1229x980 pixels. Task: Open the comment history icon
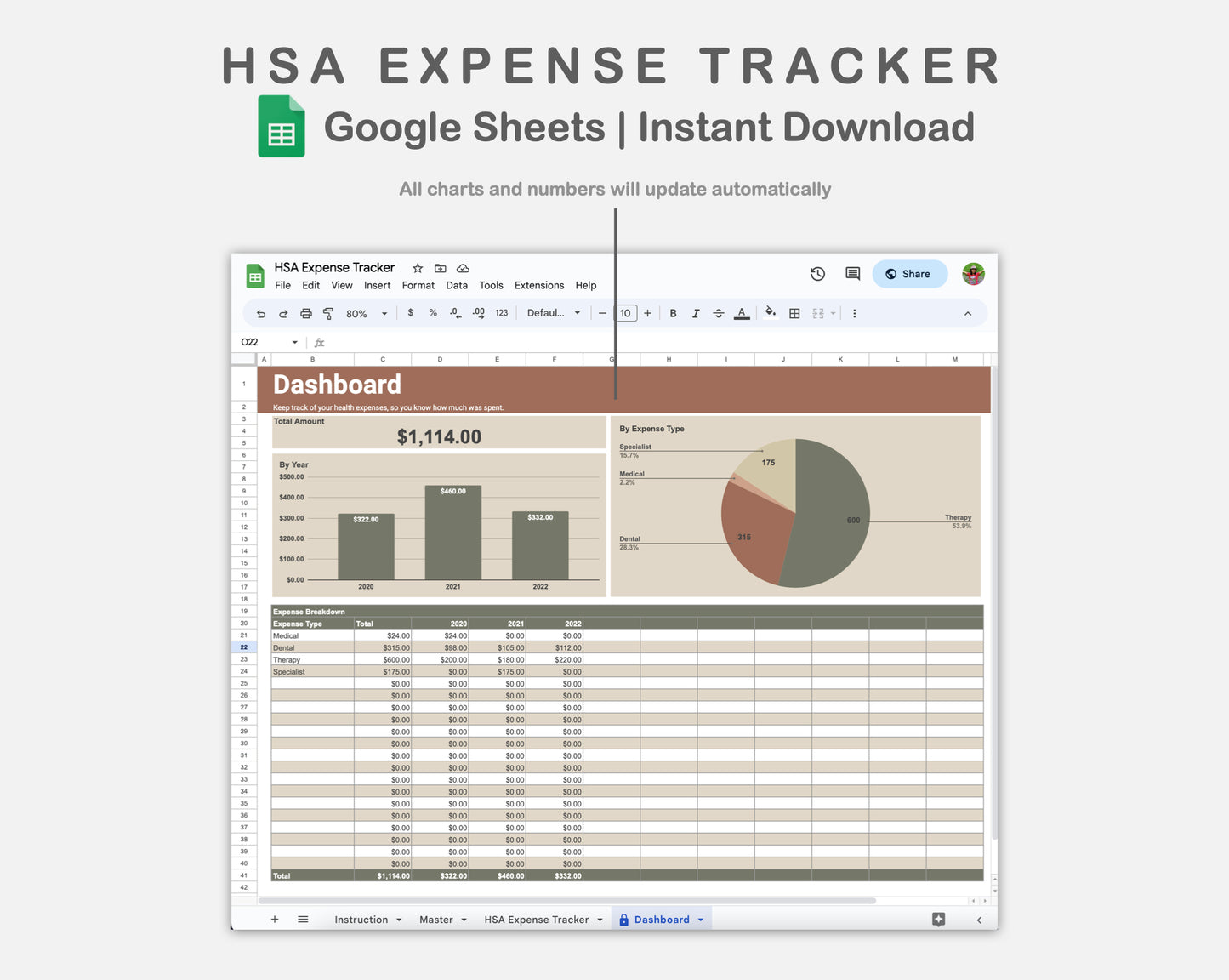[851, 273]
